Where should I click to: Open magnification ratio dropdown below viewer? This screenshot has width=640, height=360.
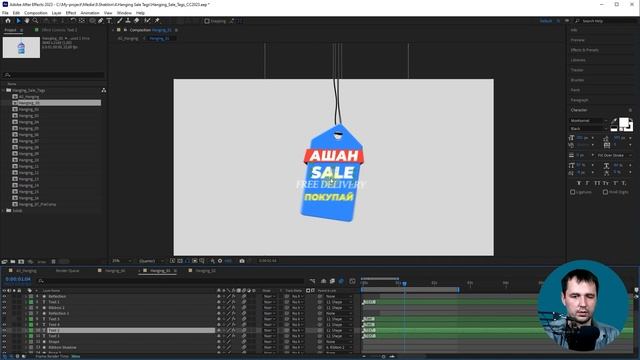122,261
